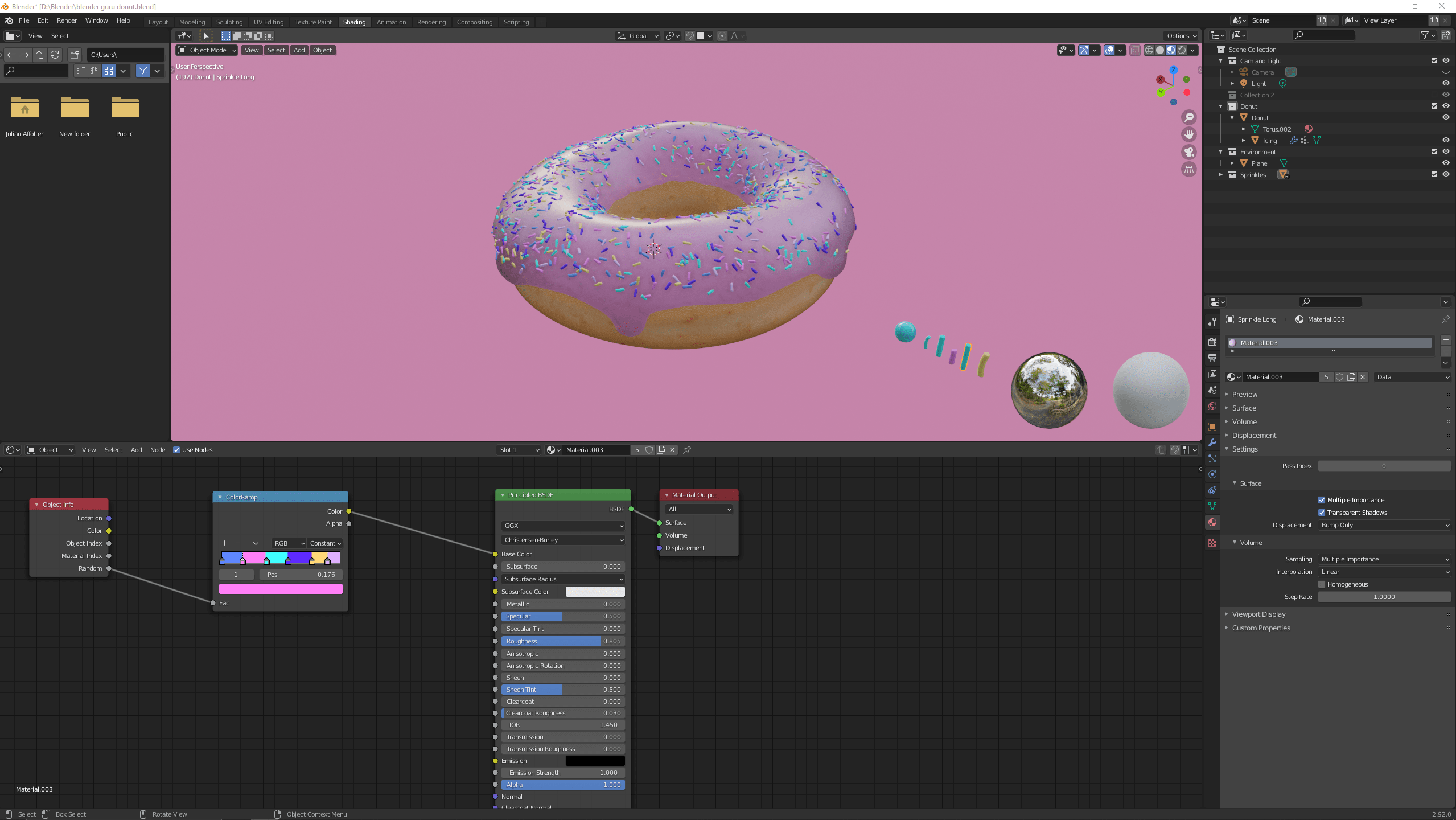Collapse the Settings panel
Viewport: 1456px width, 820px height.
click(1244, 449)
